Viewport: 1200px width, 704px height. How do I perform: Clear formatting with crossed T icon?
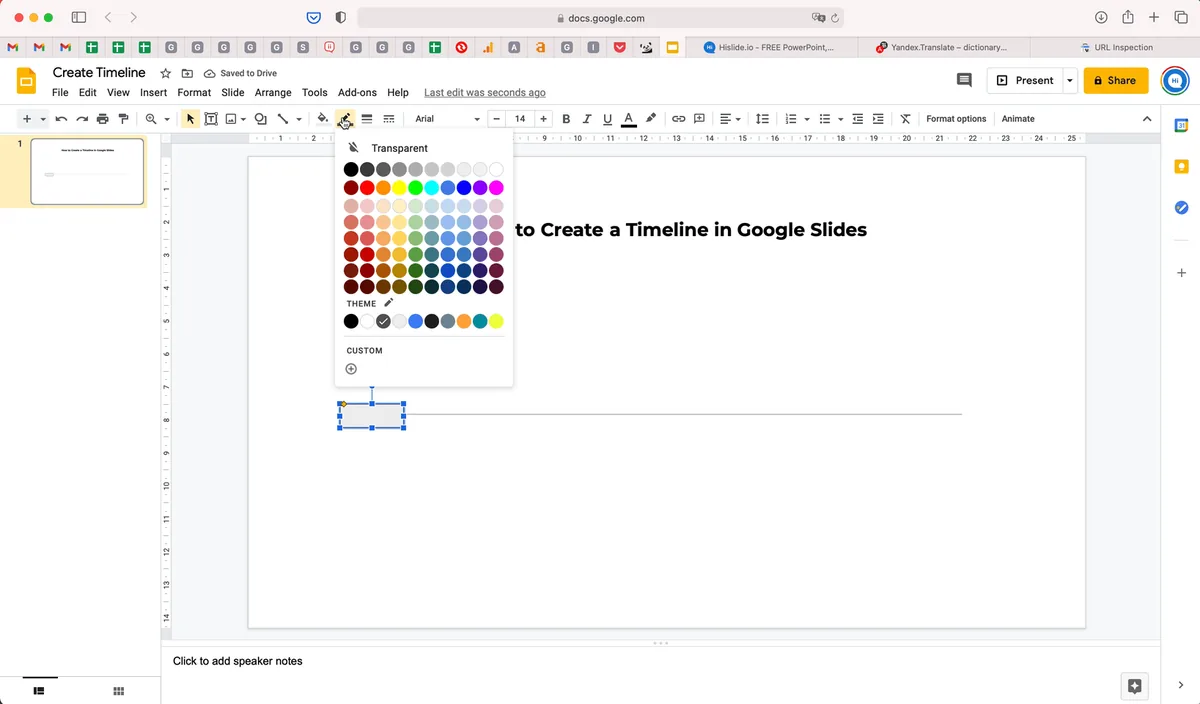pos(905,119)
